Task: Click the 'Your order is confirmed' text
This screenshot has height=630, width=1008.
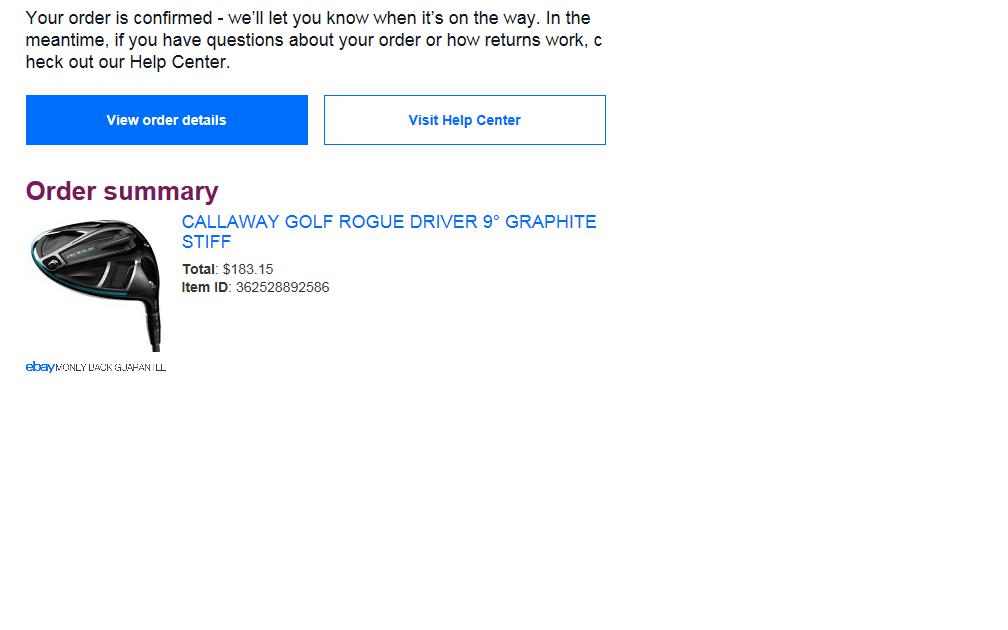Action: click(x=119, y=18)
